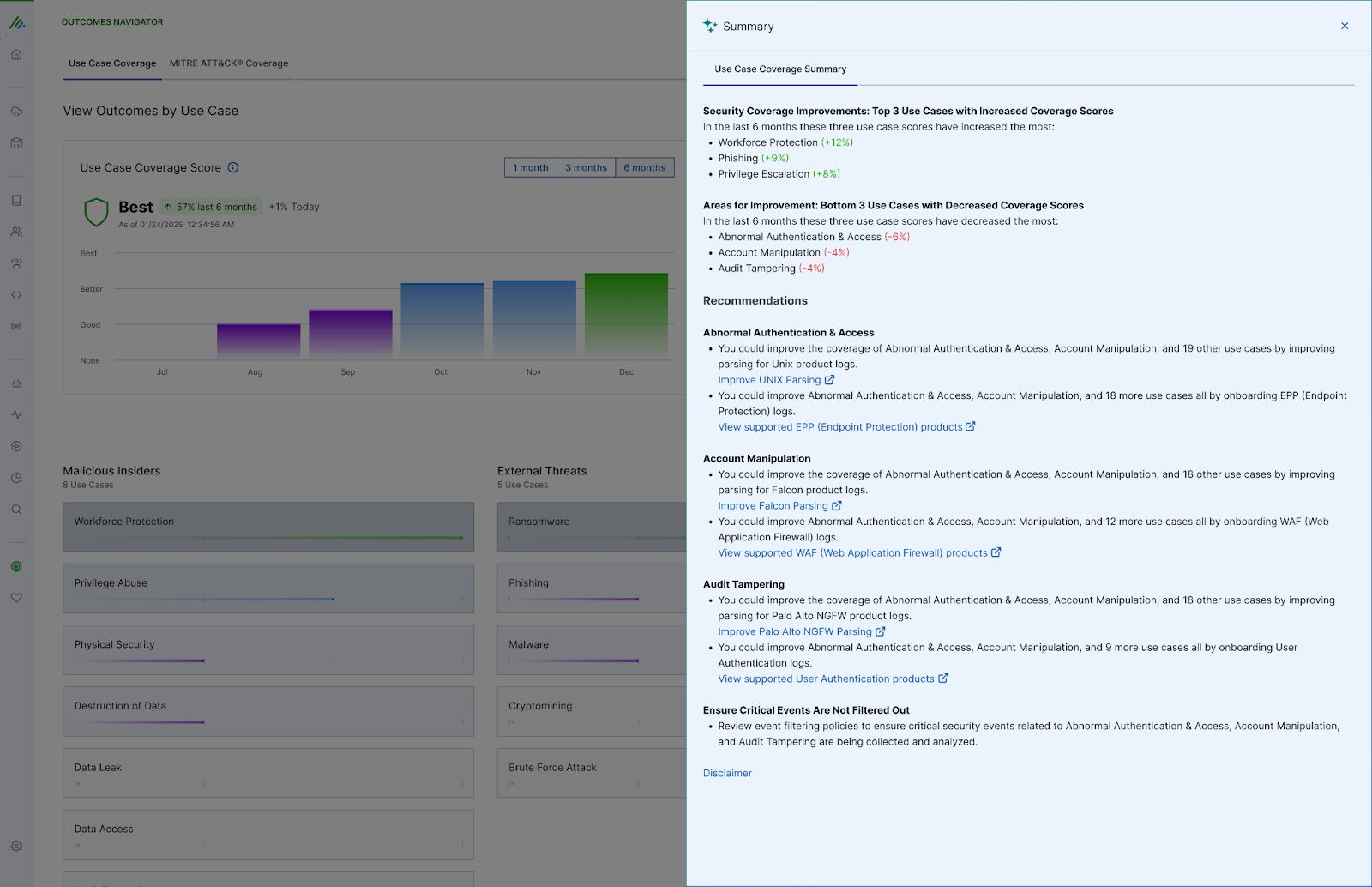Switch to the MITRE ATT&CK Coverage tab
The width and height of the screenshot is (1372, 887).
[x=228, y=63]
